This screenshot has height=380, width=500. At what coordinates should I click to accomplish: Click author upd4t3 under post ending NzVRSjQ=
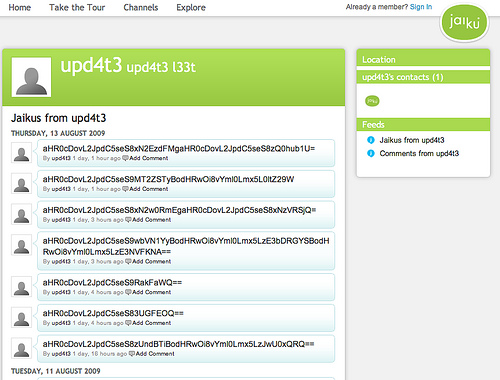(61, 220)
